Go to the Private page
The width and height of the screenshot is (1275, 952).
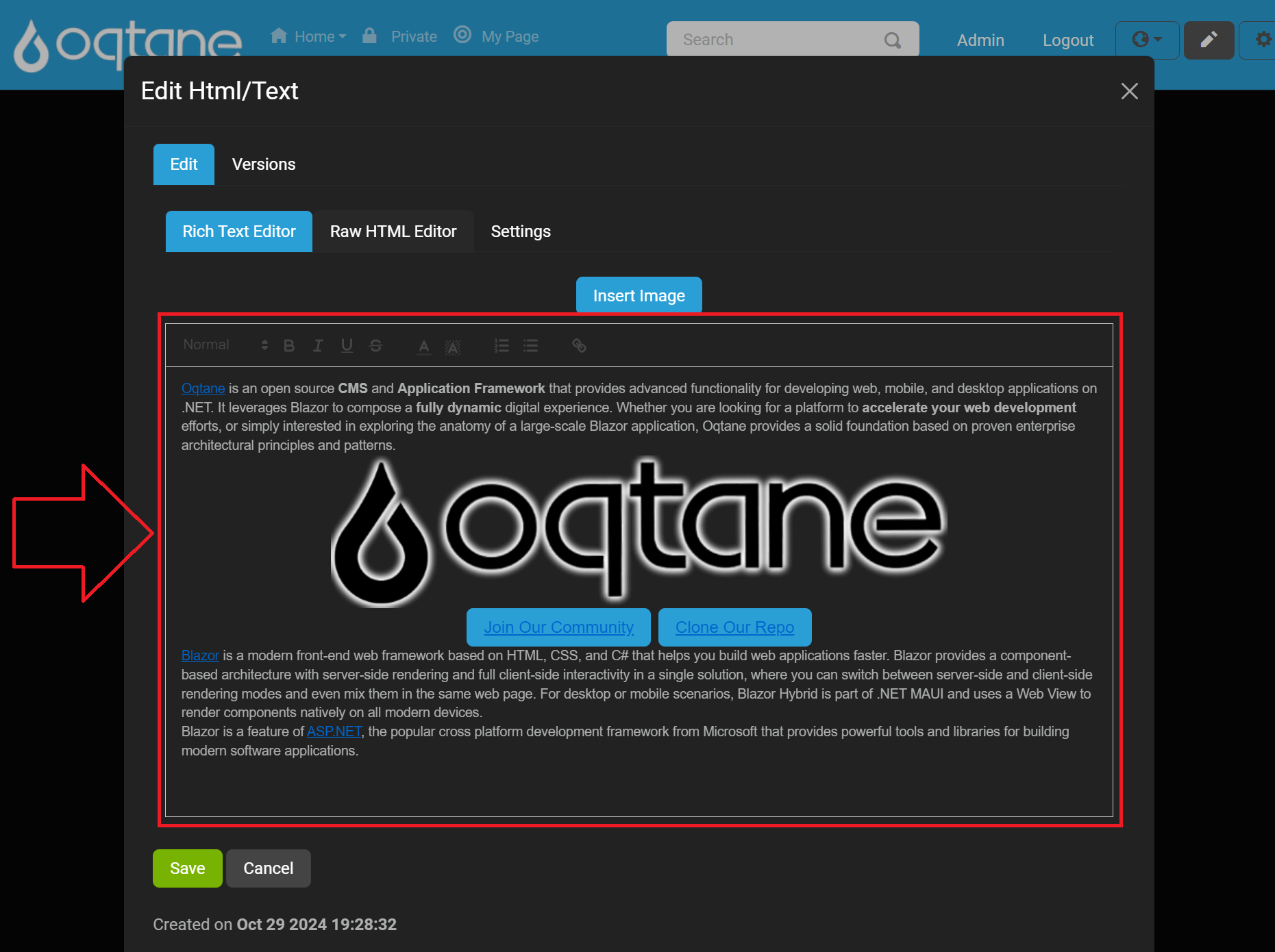tap(399, 36)
